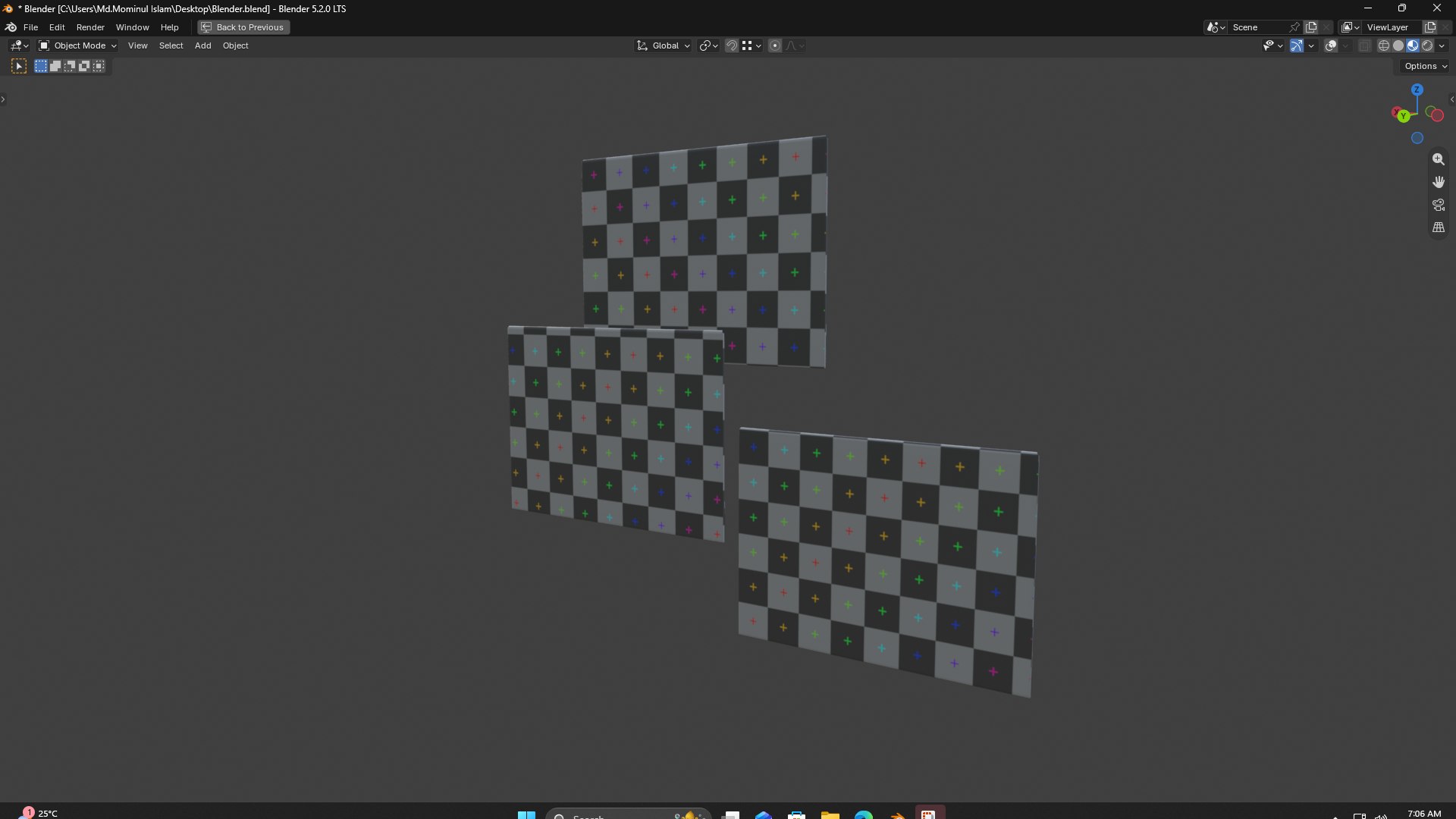Open the editor type dropdown
Image resolution: width=1456 pixels, height=819 pixels.
click(19, 45)
